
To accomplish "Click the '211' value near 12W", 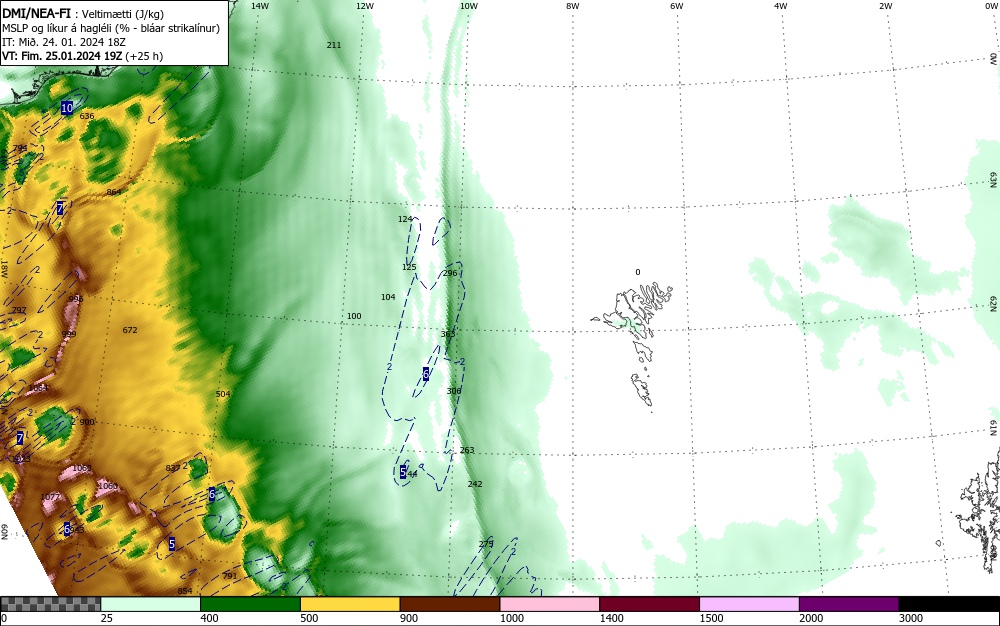I will click(x=334, y=45).
